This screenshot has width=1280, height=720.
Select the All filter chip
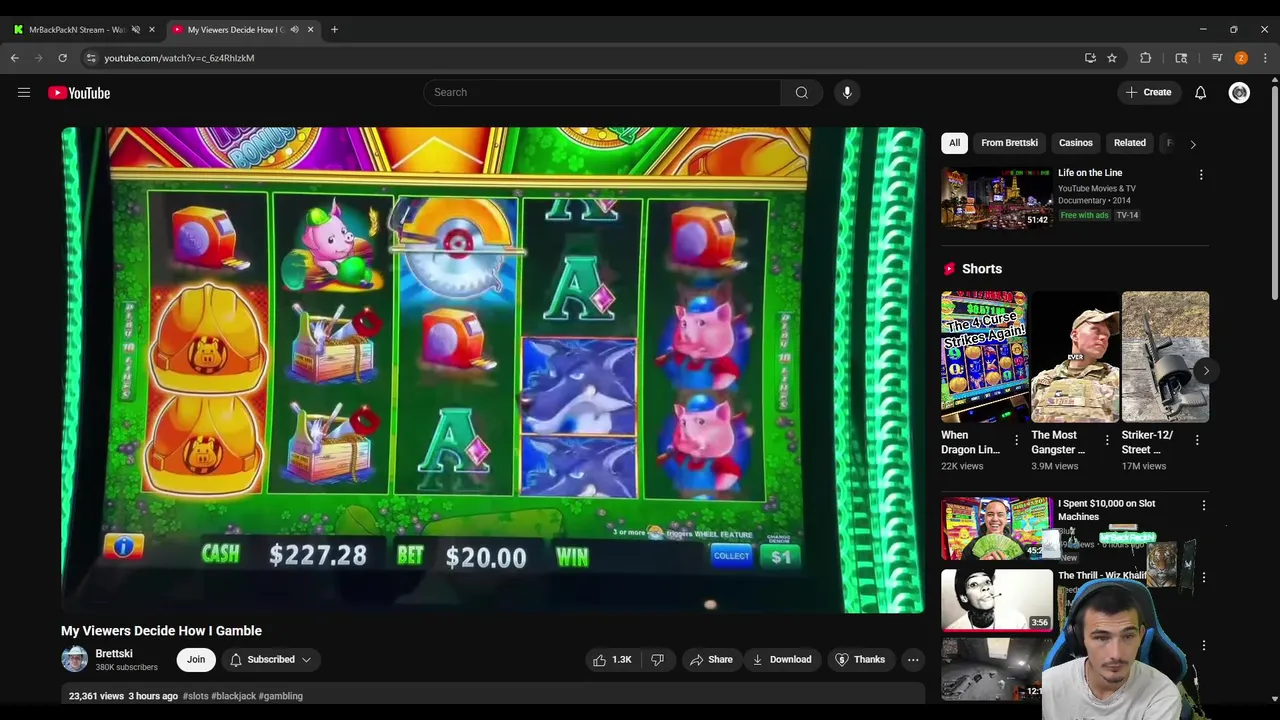pyautogui.click(x=954, y=143)
